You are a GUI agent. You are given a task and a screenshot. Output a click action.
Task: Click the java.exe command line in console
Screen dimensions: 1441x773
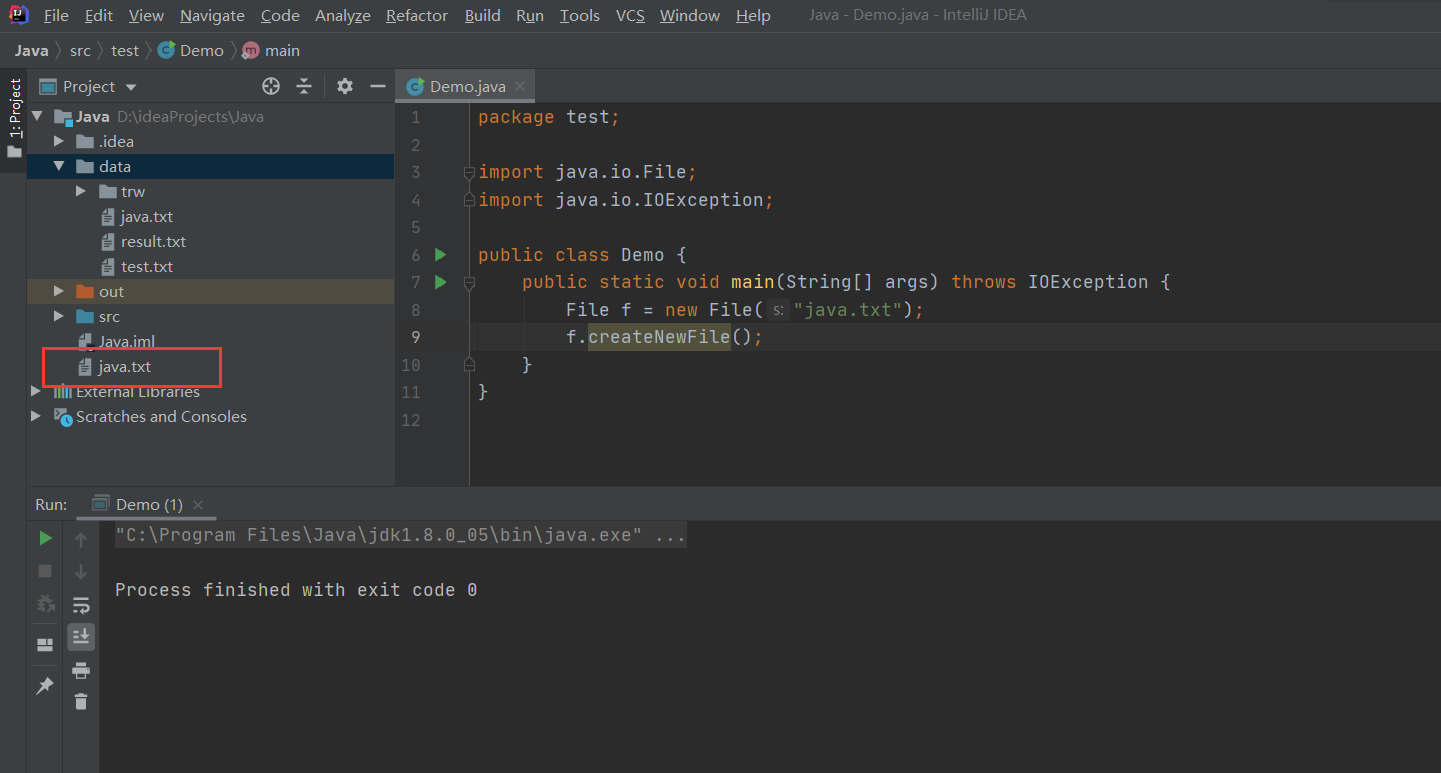pos(400,535)
